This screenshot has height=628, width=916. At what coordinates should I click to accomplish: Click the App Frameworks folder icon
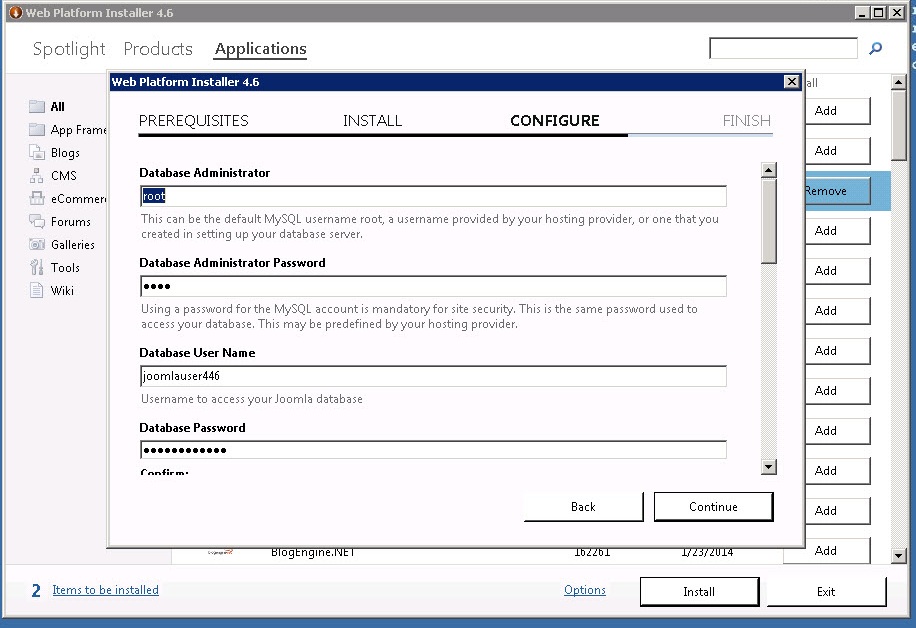pos(37,129)
